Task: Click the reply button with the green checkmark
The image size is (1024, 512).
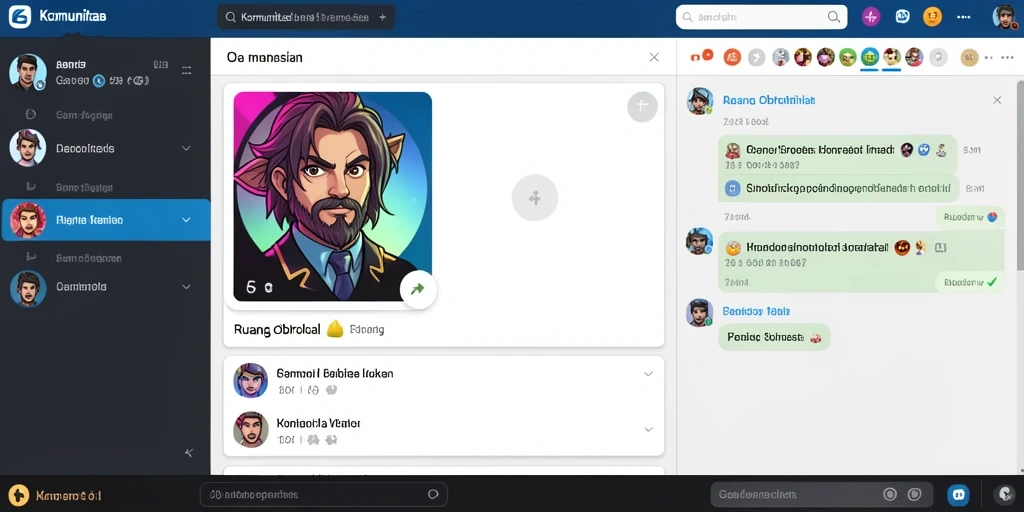Action: [x=969, y=282]
